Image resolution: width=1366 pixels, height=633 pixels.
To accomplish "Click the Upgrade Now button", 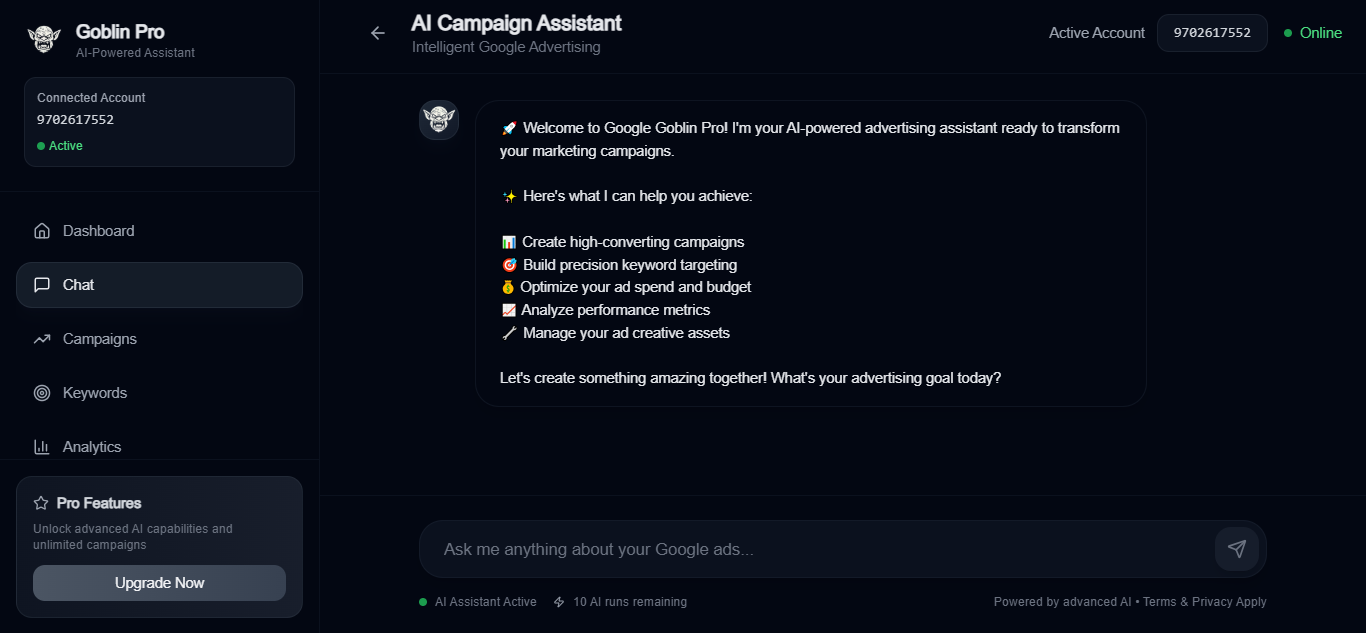I will [x=159, y=583].
